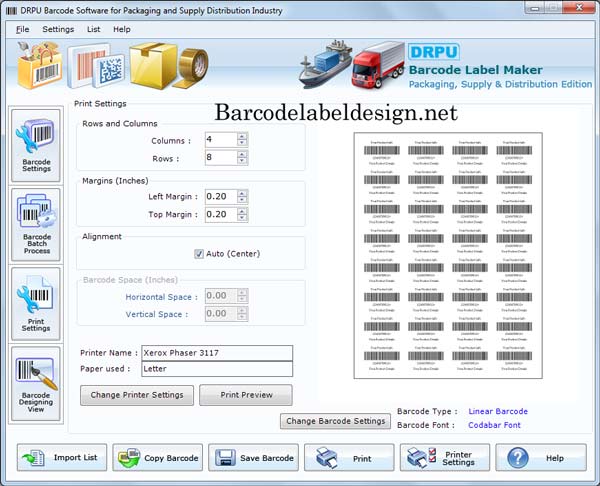Click the Codabar Font text
This screenshot has width=600, height=486.
[x=494, y=425]
